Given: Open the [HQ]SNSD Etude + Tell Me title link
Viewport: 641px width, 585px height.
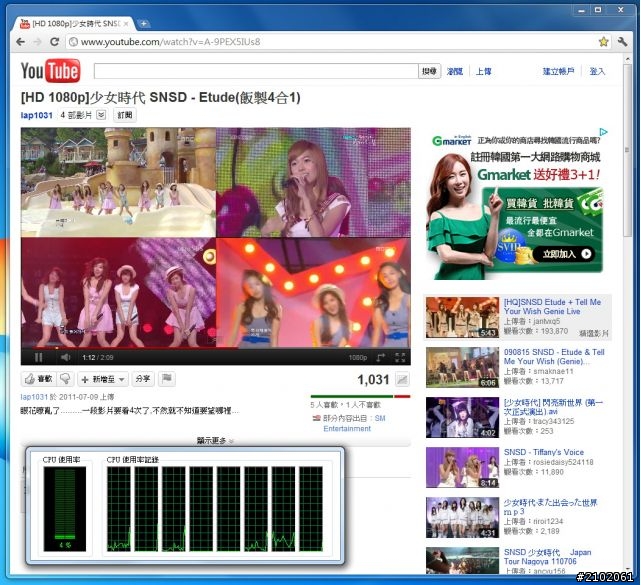Looking at the screenshot, I should [x=552, y=307].
